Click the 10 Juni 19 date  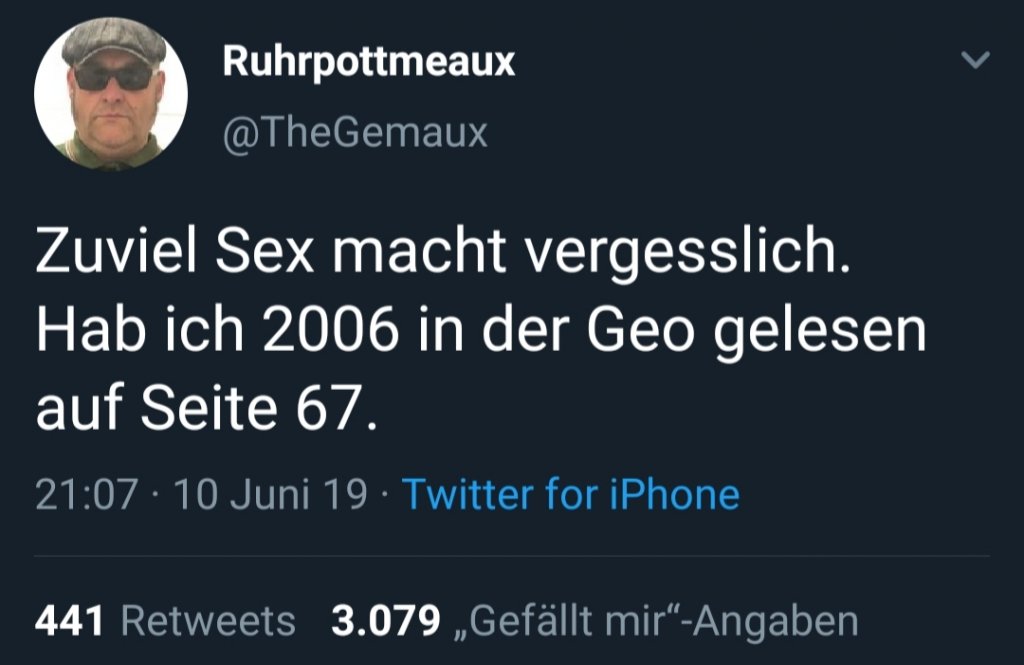click(x=270, y=494)
